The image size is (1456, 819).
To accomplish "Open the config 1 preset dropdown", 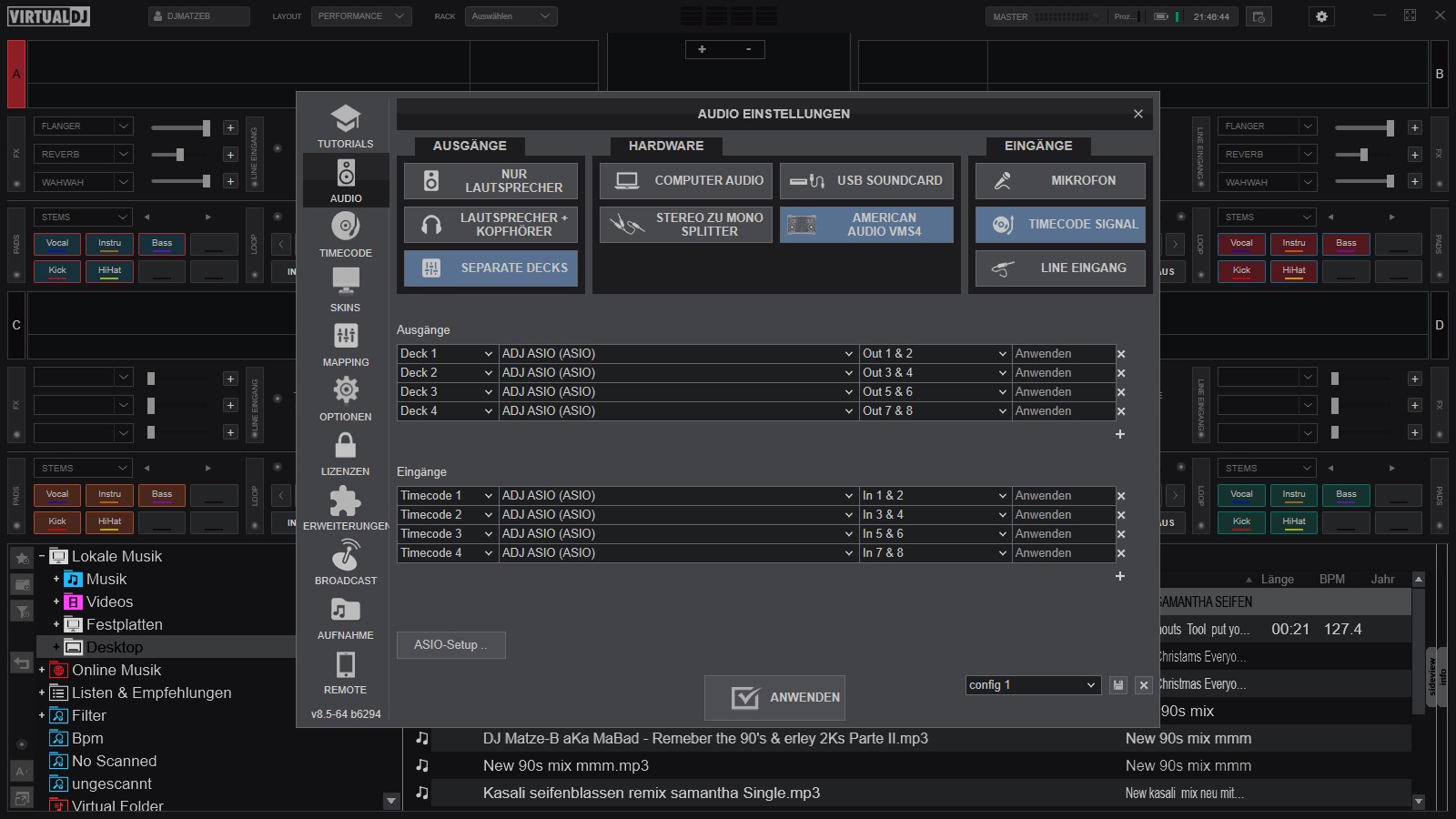I will click(1033, 685).
